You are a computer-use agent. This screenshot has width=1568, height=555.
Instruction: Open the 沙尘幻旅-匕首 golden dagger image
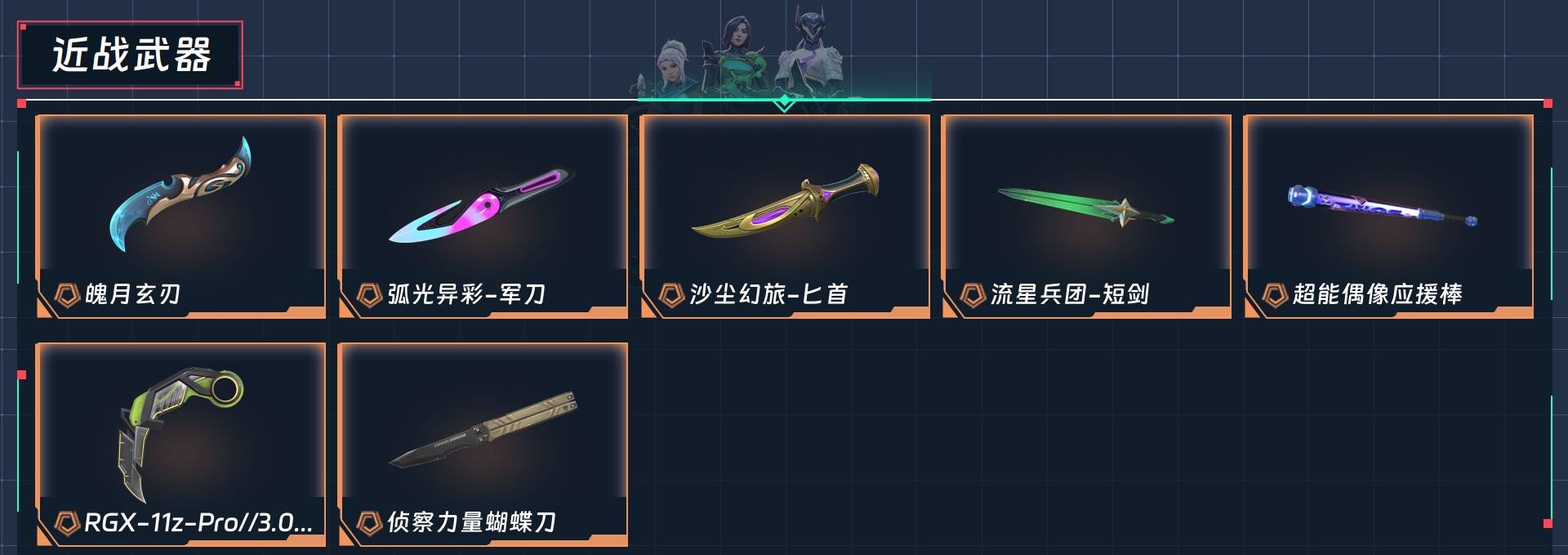coord(785,202)
